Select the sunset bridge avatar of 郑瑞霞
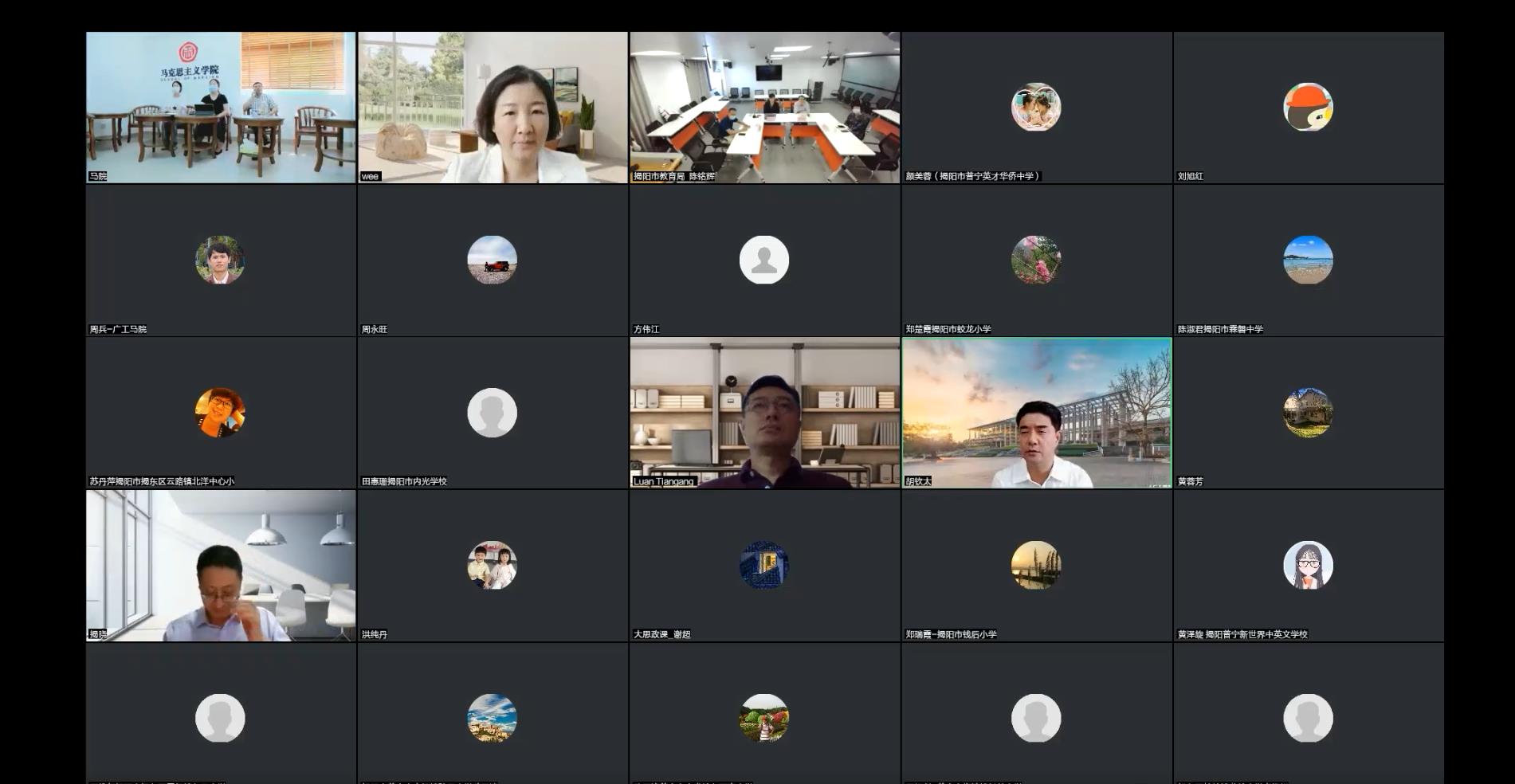Screen dimensions: 1515x784 pos(1035,565)
